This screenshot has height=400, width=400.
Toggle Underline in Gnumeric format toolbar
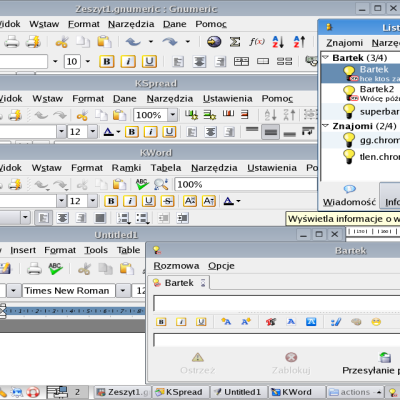149,62
